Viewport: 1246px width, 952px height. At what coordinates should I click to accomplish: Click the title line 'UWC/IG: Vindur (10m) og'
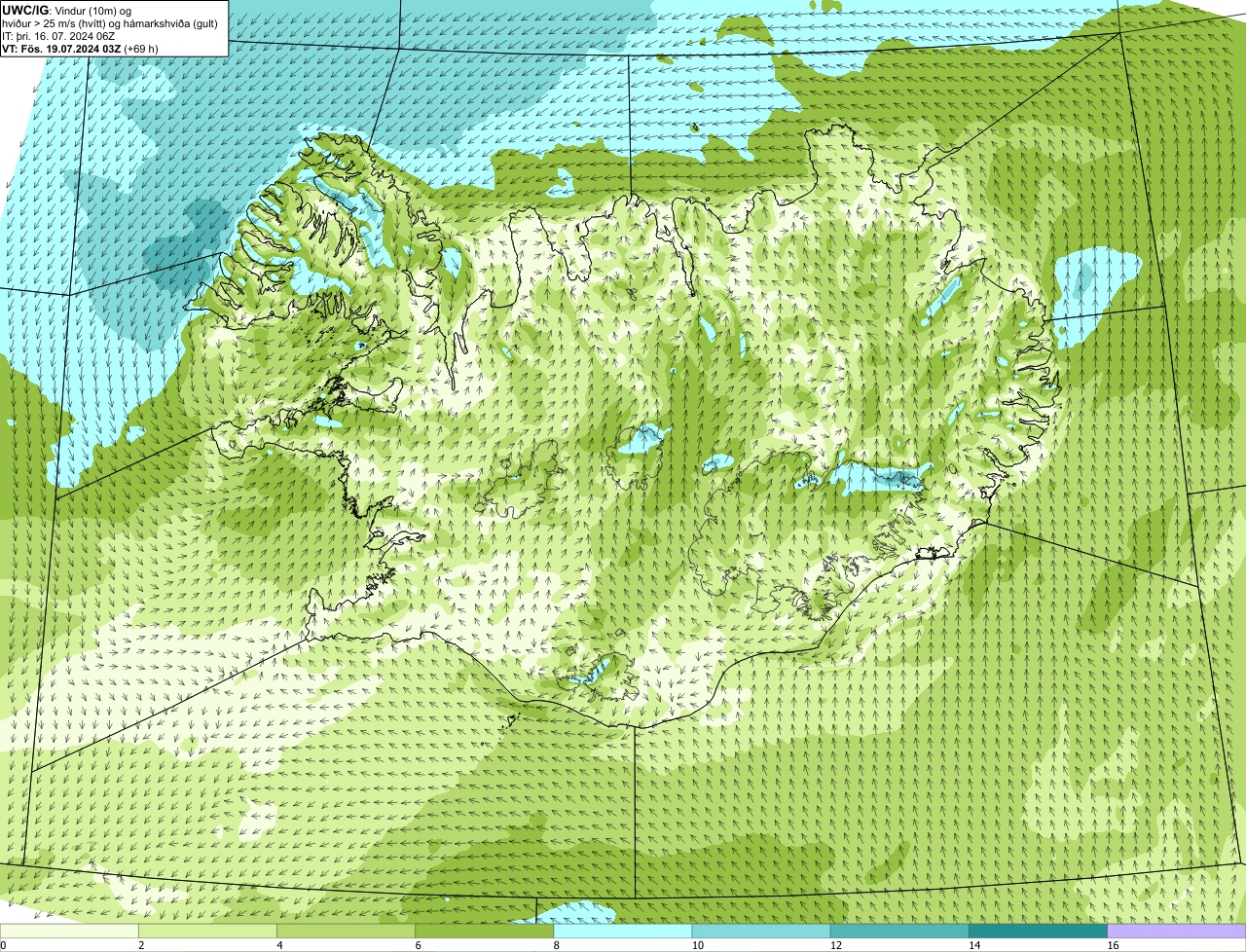[67, 11]
